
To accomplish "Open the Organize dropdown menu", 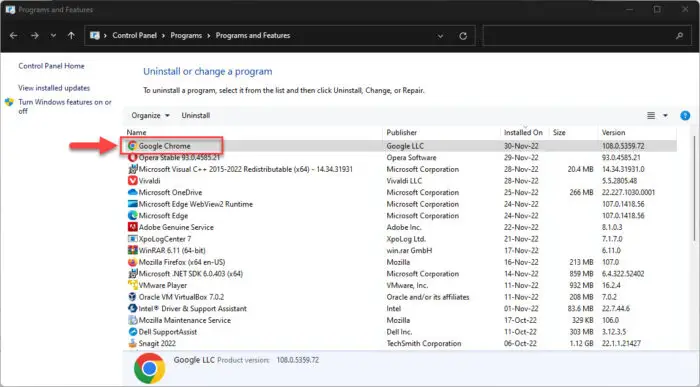I will click(x=150, y=116).
